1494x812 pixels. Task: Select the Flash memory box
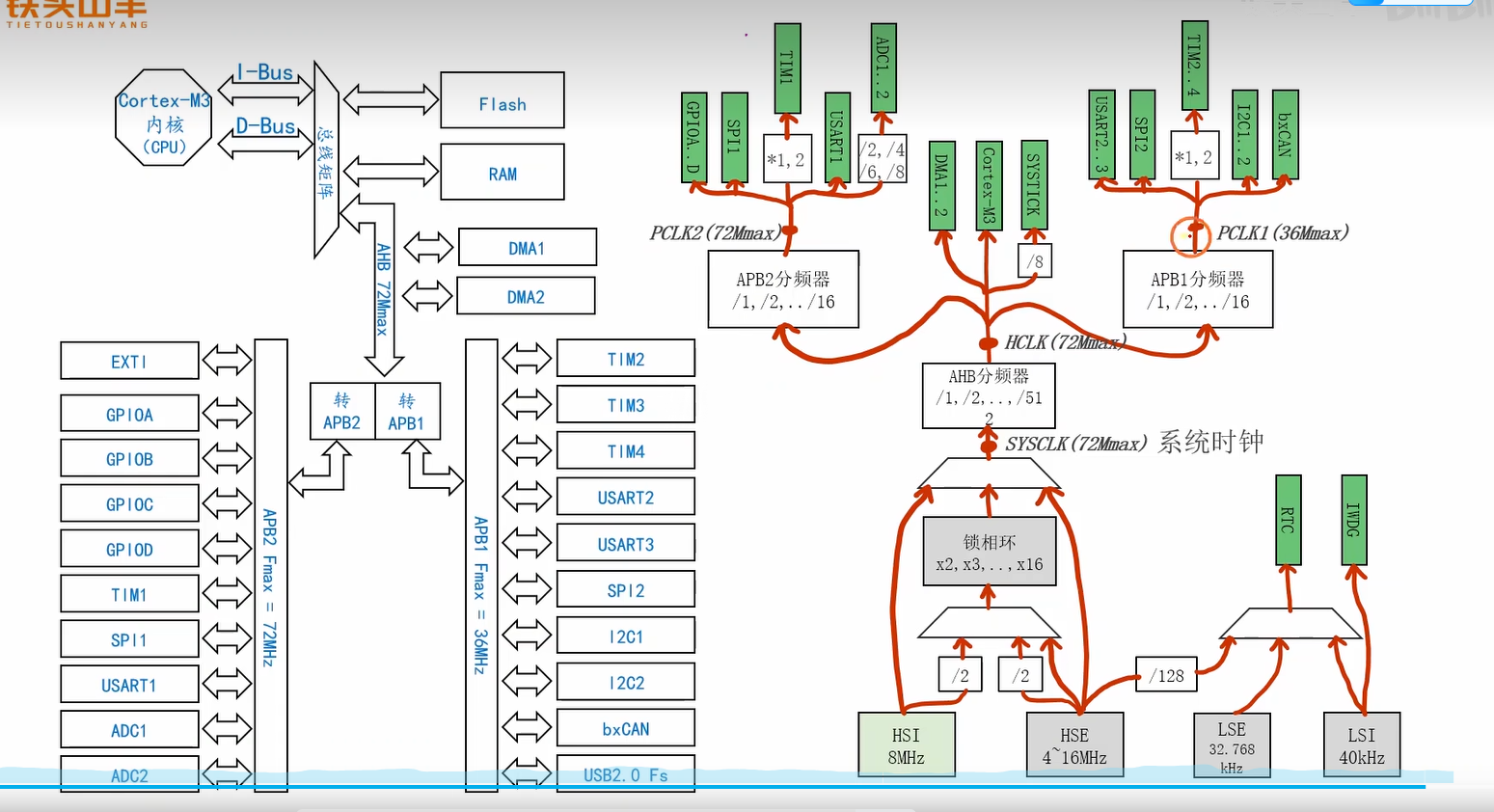(x=503, y=100)
